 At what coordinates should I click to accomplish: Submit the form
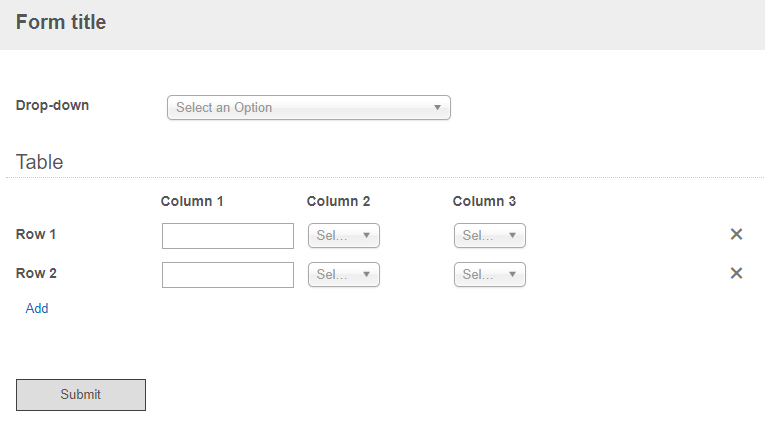click(81, 395)
